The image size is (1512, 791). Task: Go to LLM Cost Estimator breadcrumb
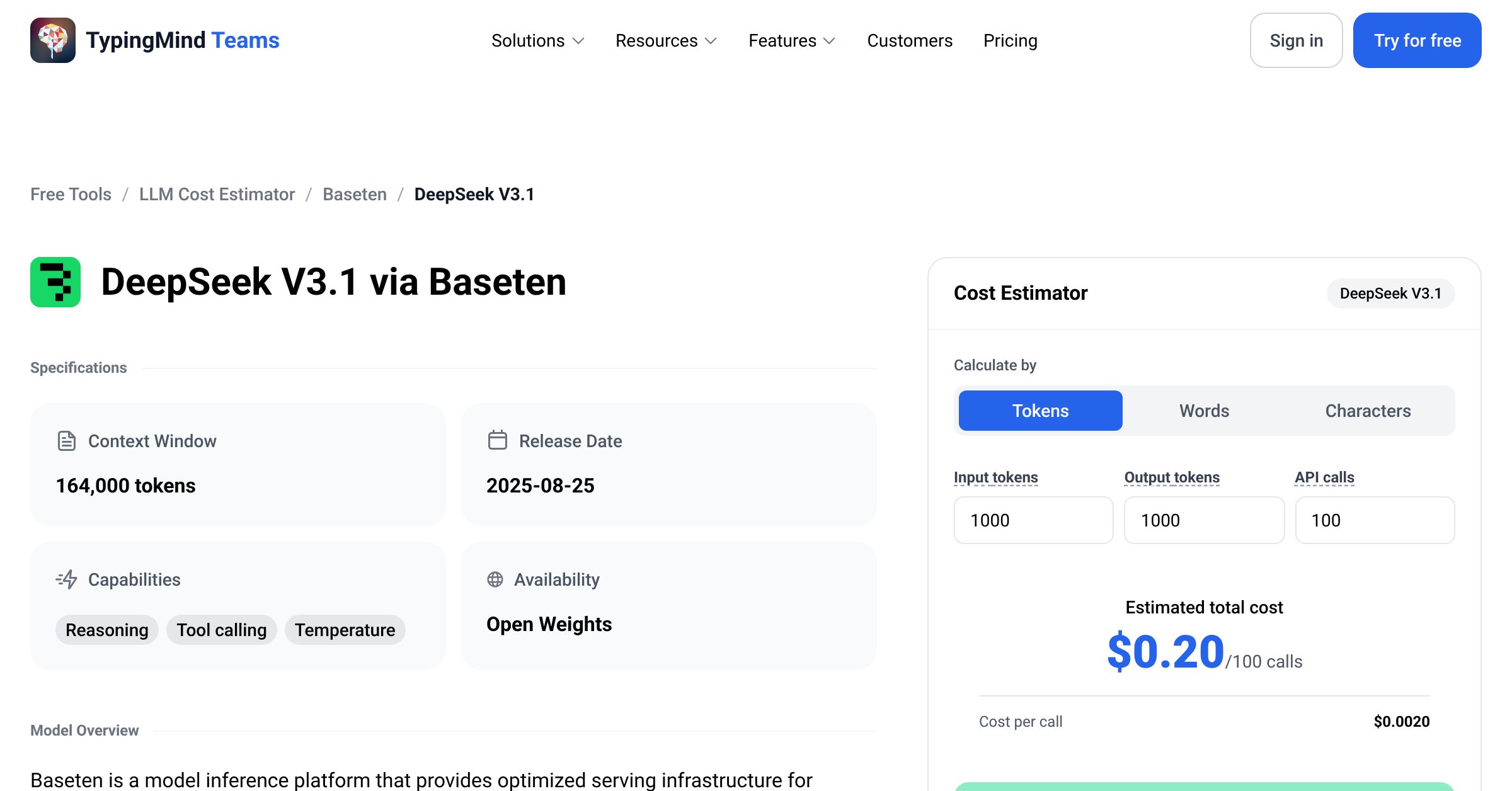tap(217, 194)
